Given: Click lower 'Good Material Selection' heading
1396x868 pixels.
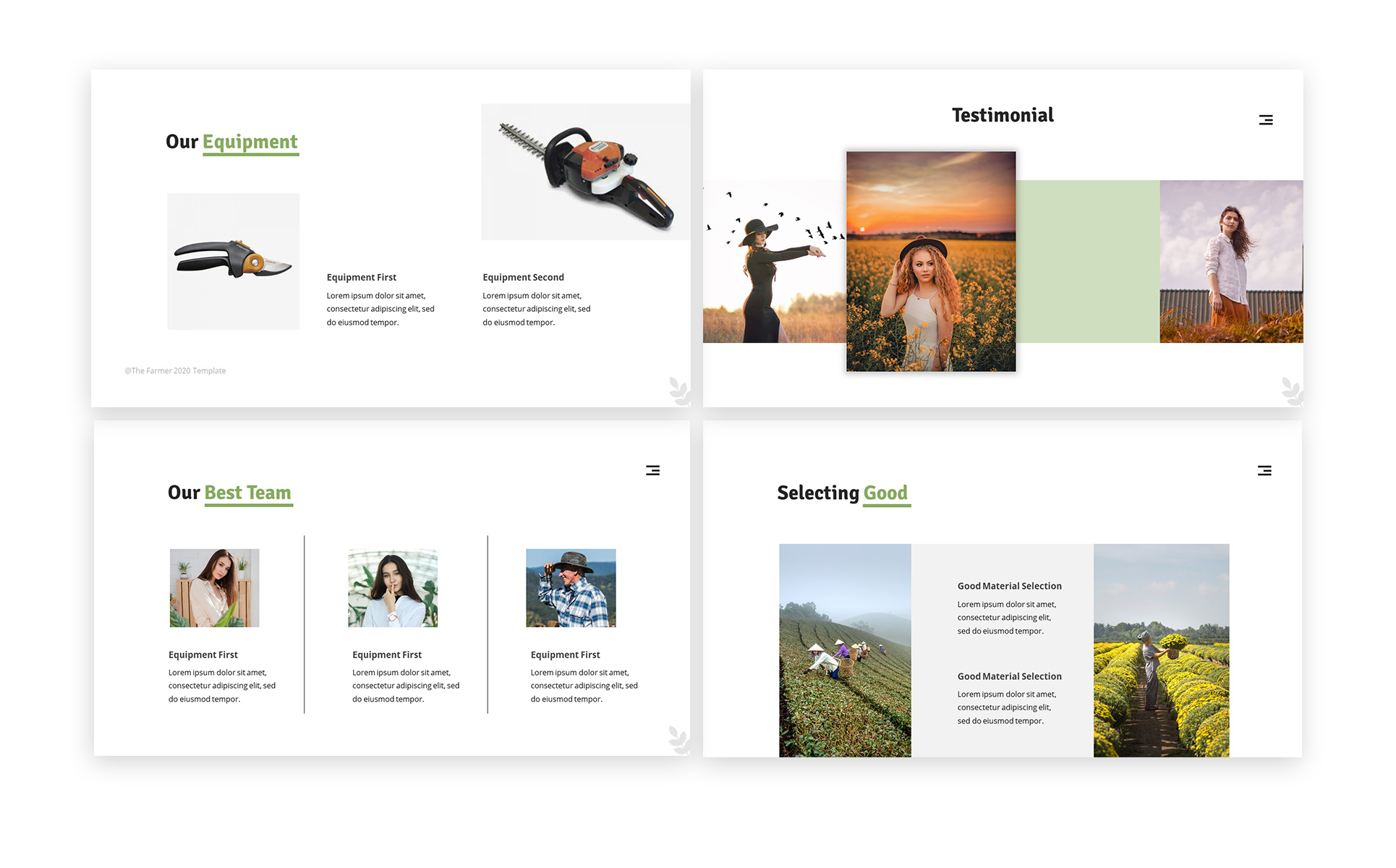Looking at the screenshot, I should (x=1010, y=676).
